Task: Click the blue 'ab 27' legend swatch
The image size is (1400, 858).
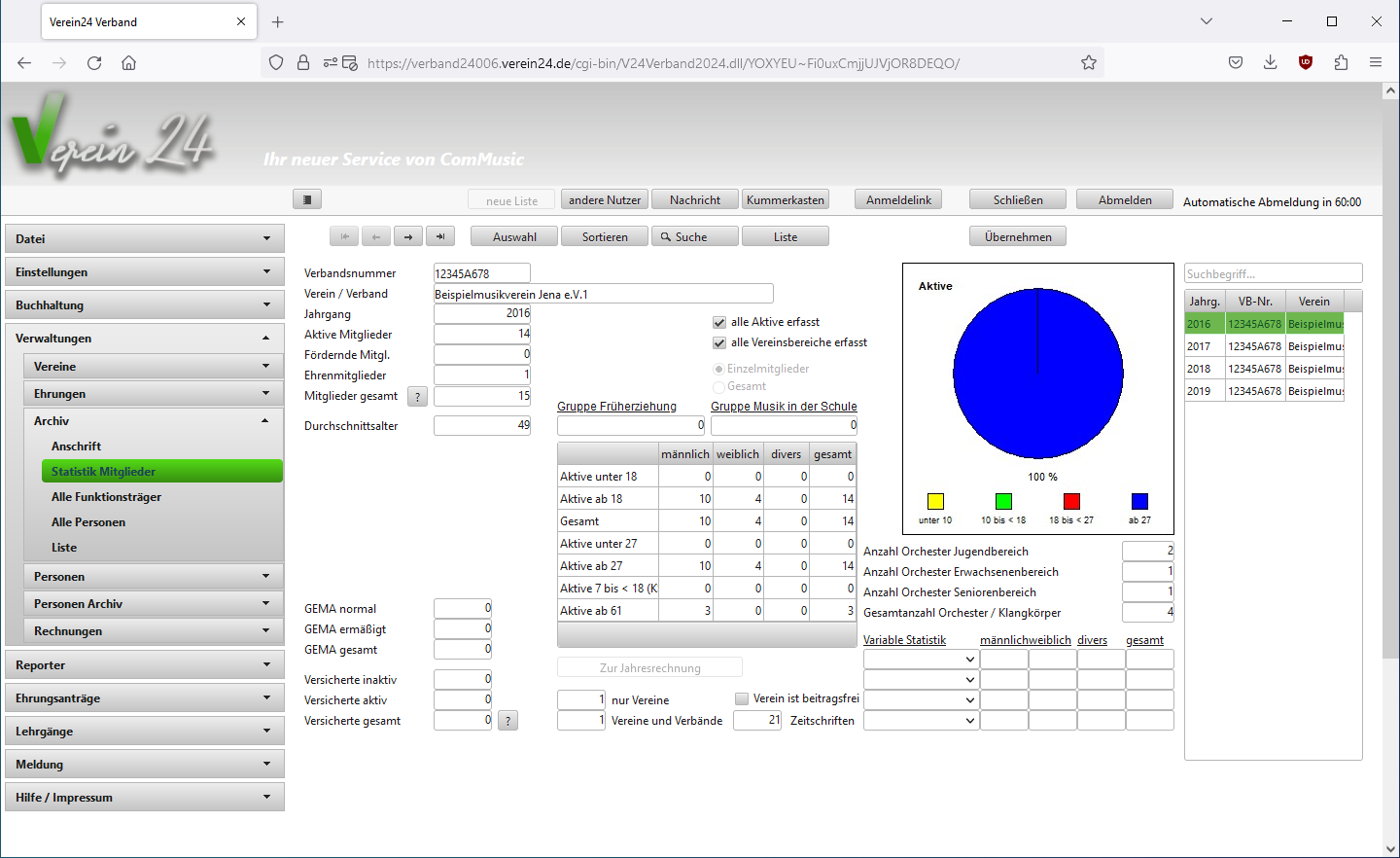Action: tap(1139, 501)
